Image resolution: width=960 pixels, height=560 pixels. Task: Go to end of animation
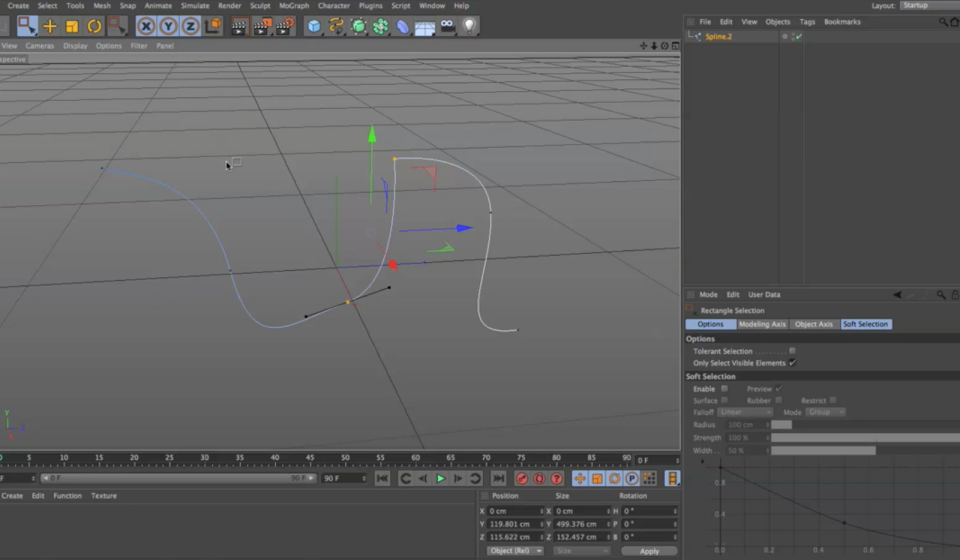pos(498,479)
